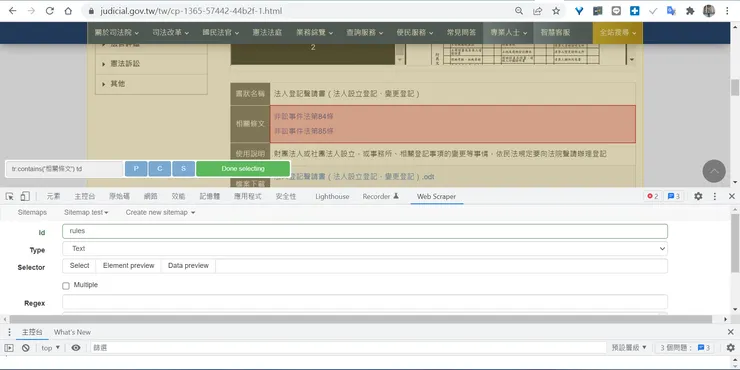Click the red error count badge
Image resolution: width=740 pixels, height=370 pixels.
point(653,196)
